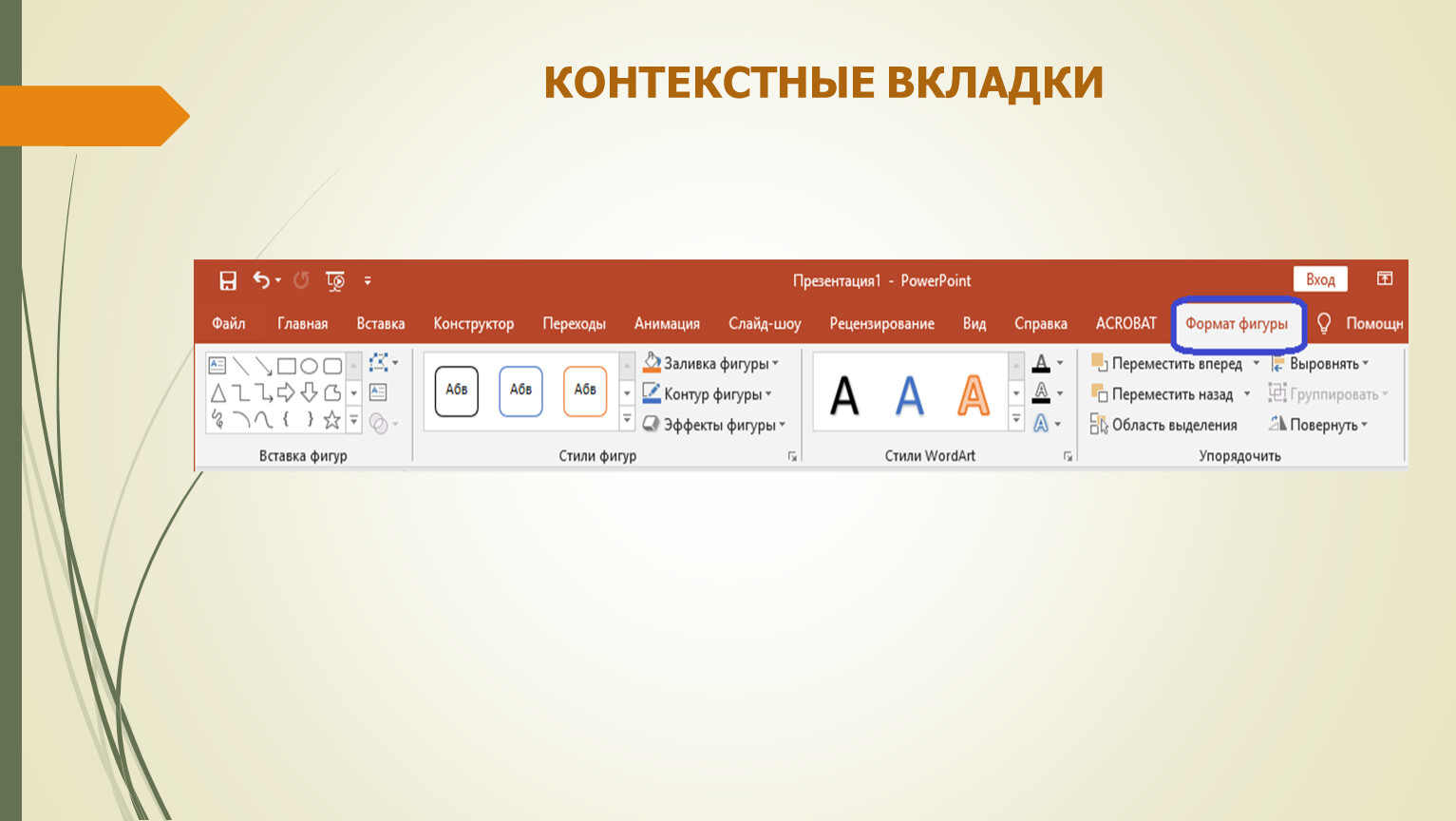Click the lightbulb help icon

click(1324, 323)
